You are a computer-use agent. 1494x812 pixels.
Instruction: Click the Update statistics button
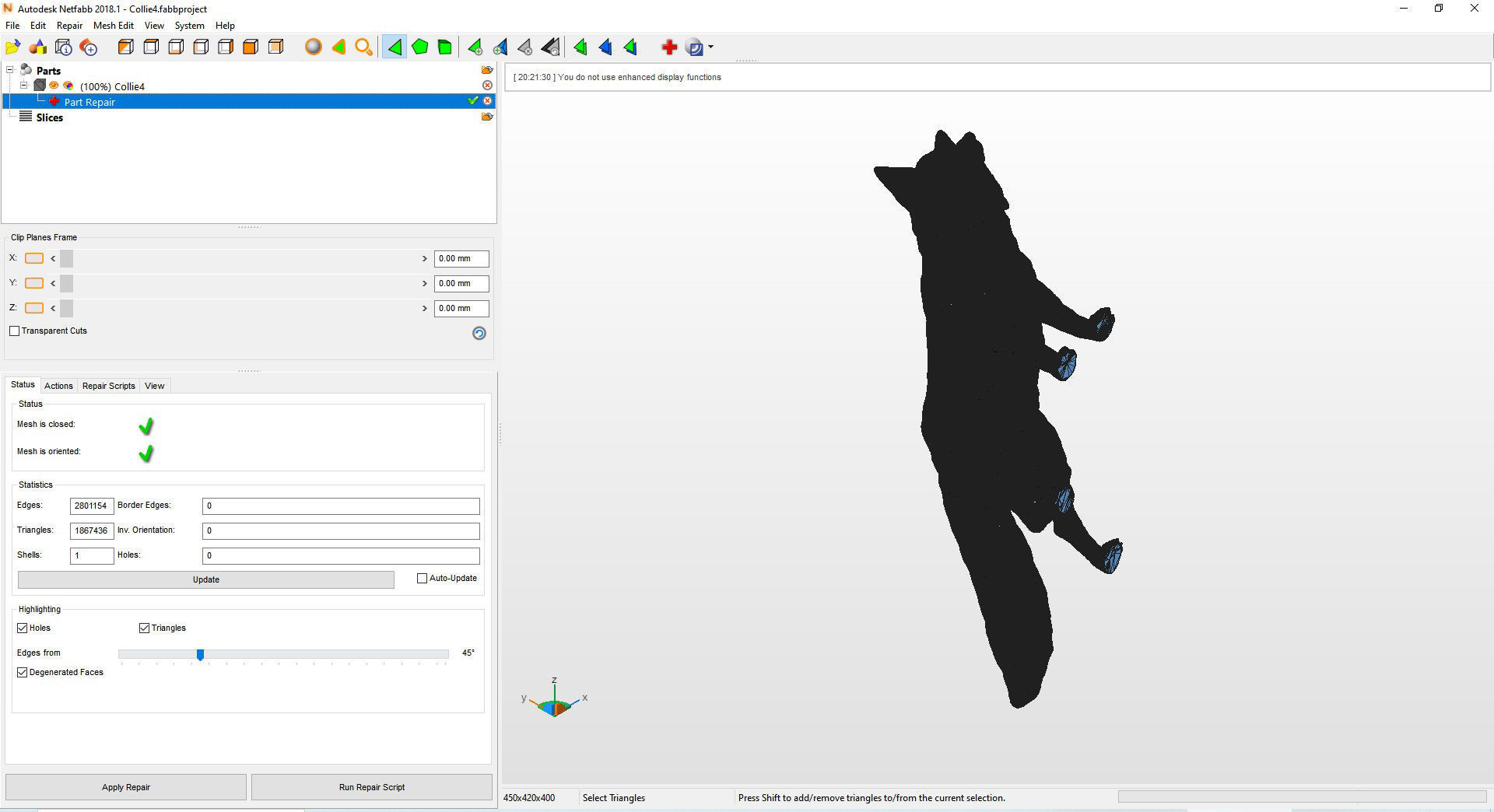coord(206,579)
